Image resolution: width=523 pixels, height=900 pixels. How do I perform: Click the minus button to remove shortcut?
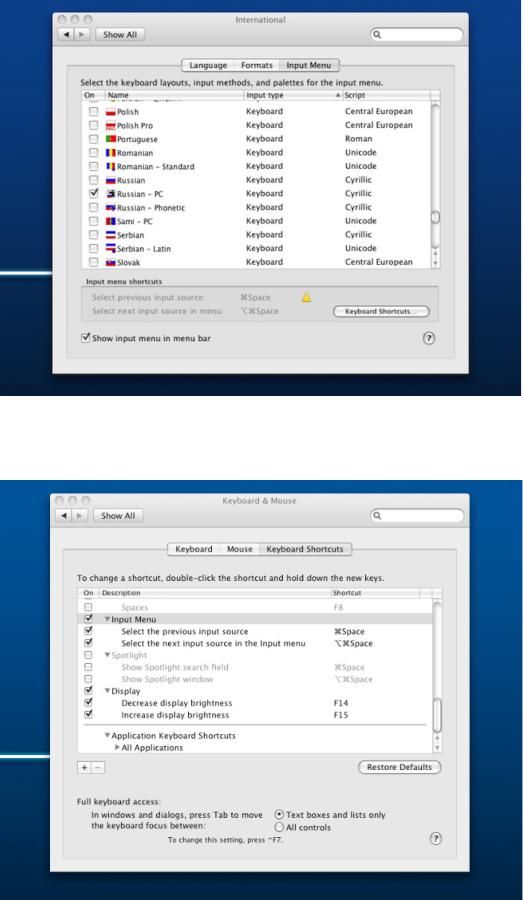(98, 767)
